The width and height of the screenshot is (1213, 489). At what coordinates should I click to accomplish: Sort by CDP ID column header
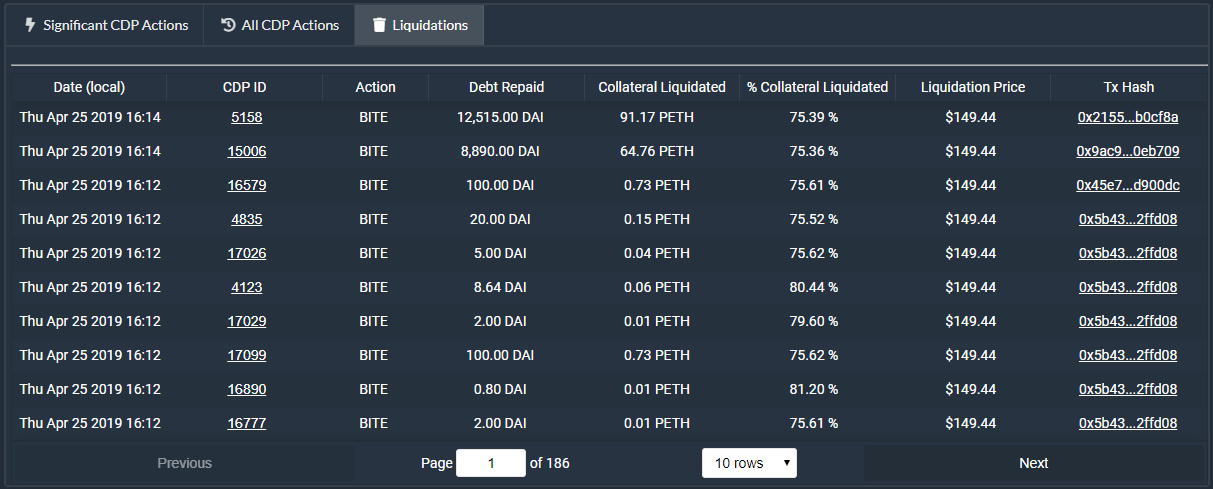245,87
